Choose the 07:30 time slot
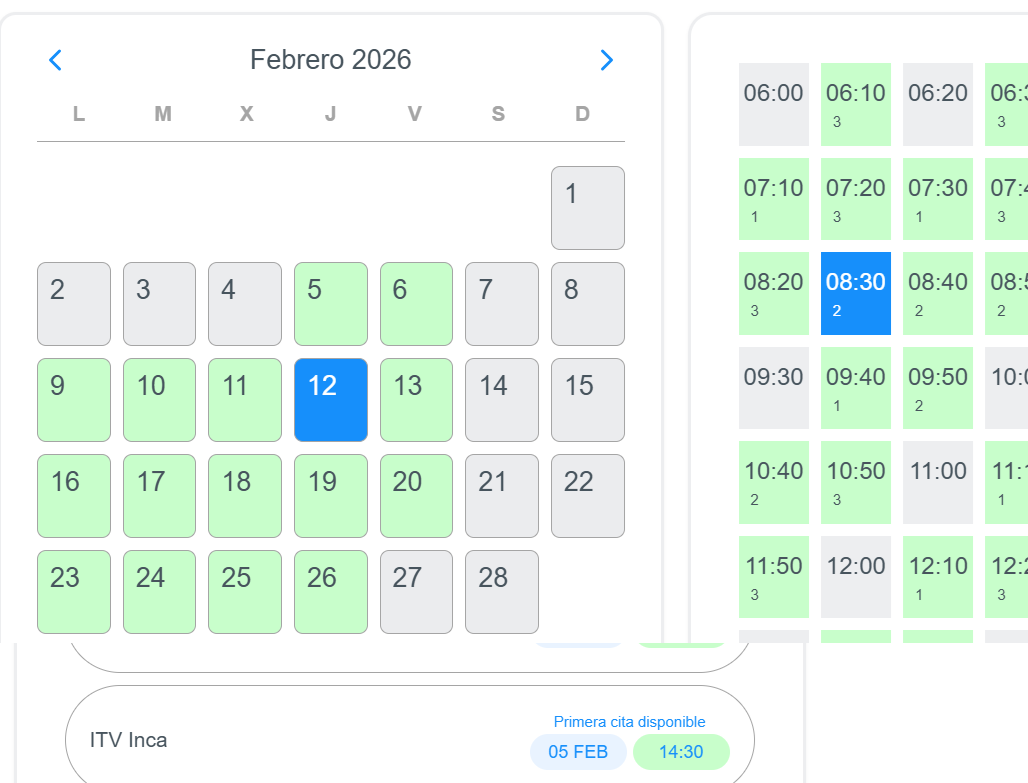Viewport: 1028px width, 783px height. [x=938, y=198]
